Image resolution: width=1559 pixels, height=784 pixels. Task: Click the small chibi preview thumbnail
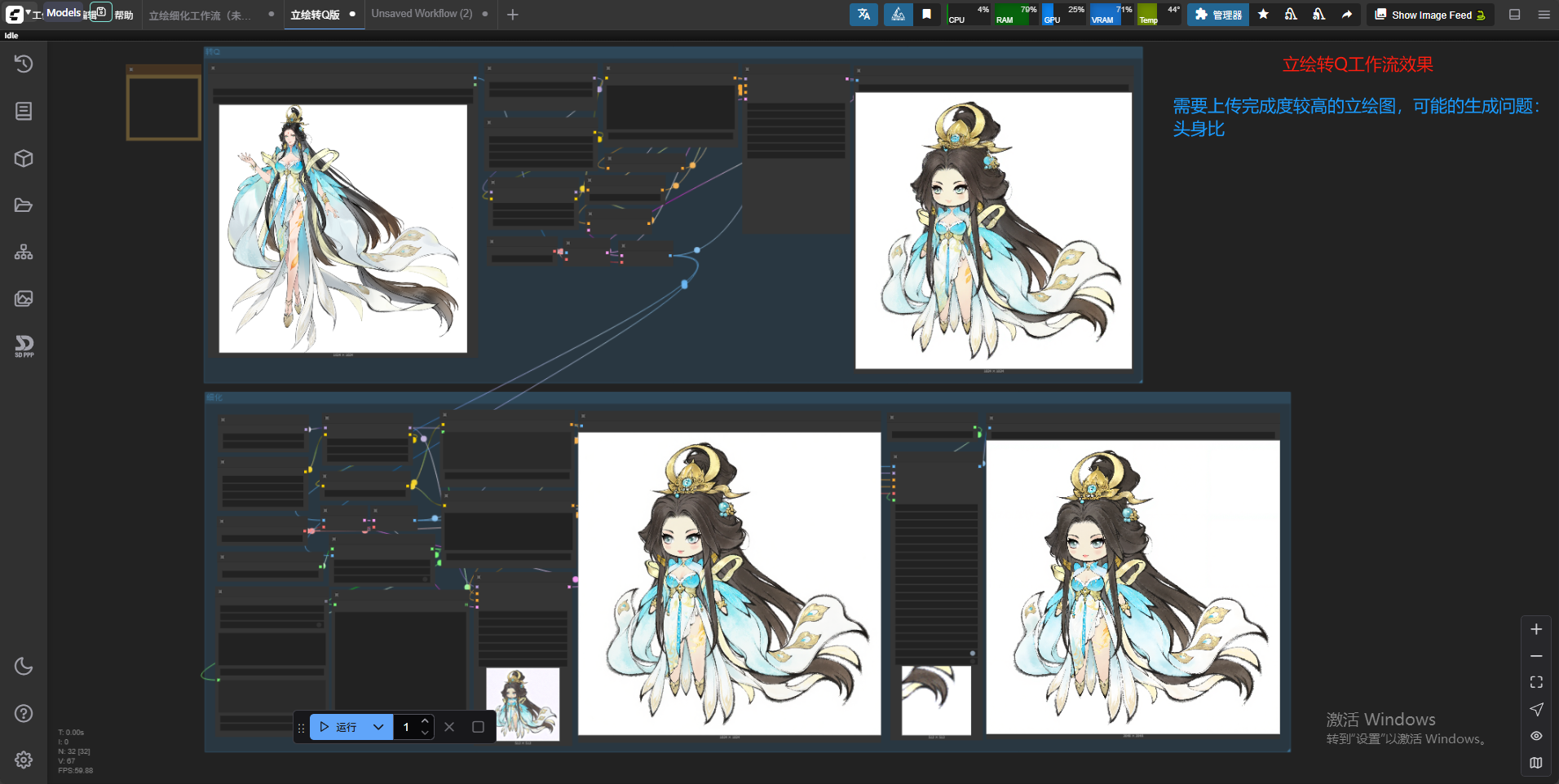tap(523, 703)
